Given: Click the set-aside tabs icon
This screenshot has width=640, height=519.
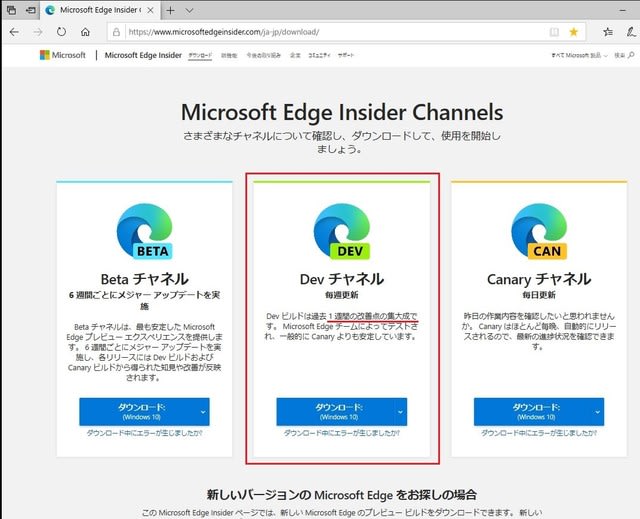Looking at the screenshot, I should tap(11, 10).
